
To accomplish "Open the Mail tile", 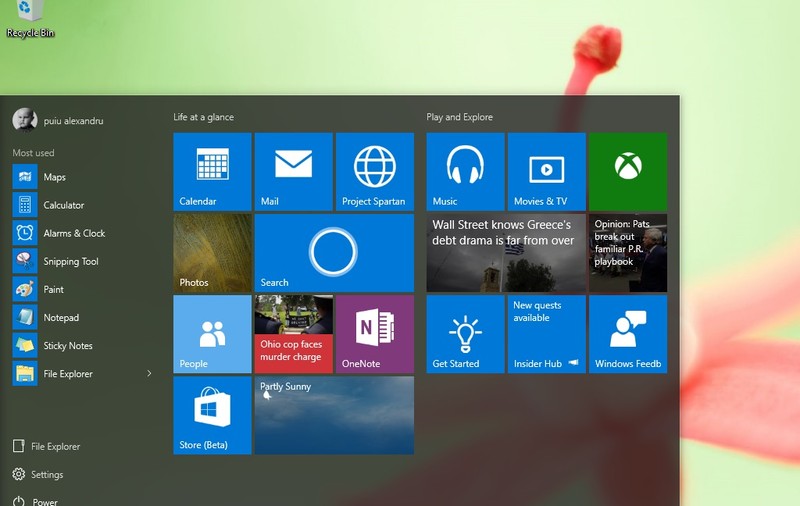I will click(293, 171).
